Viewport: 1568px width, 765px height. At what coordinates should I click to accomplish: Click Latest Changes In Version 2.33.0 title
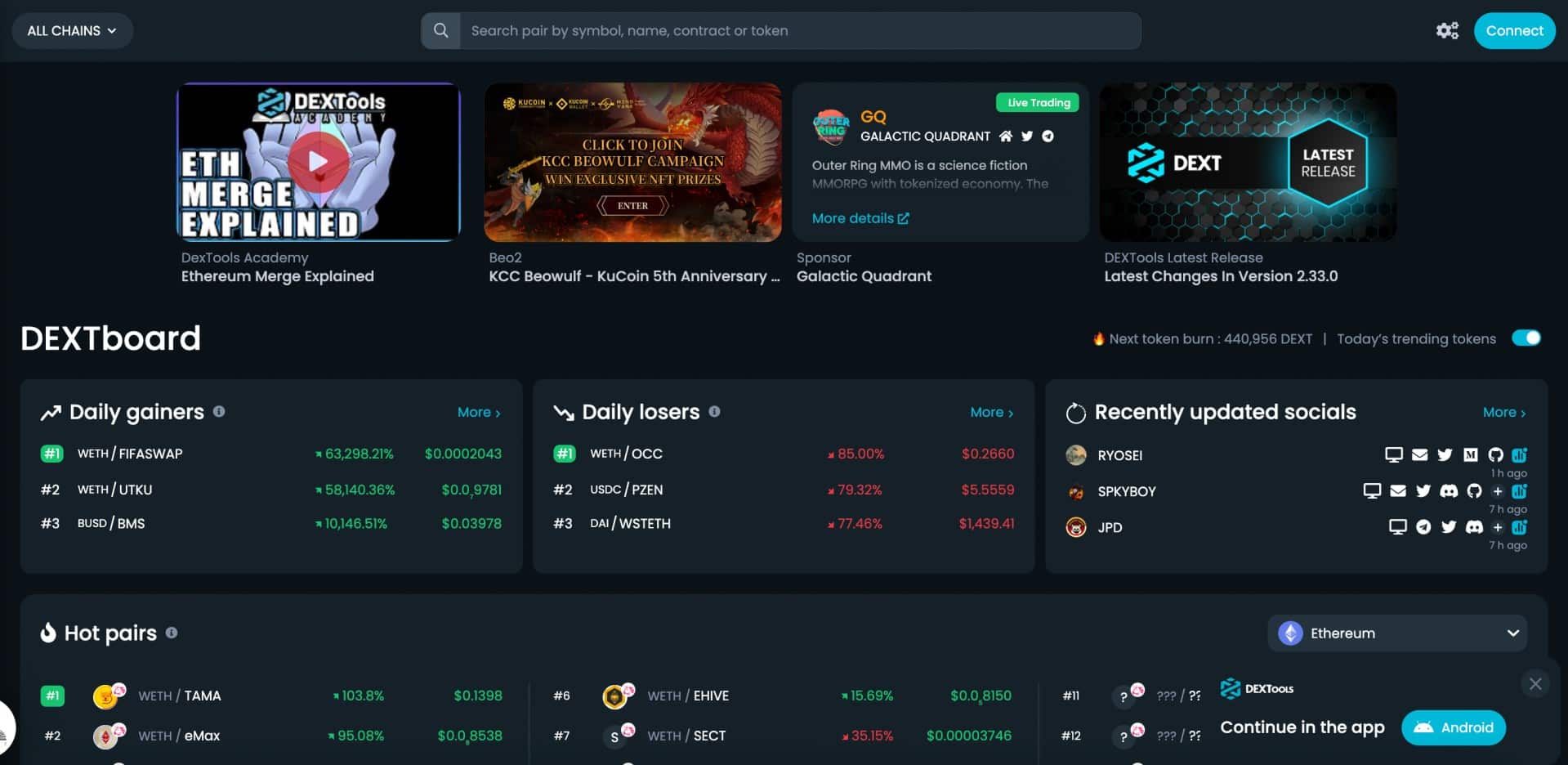point(1221,276)
